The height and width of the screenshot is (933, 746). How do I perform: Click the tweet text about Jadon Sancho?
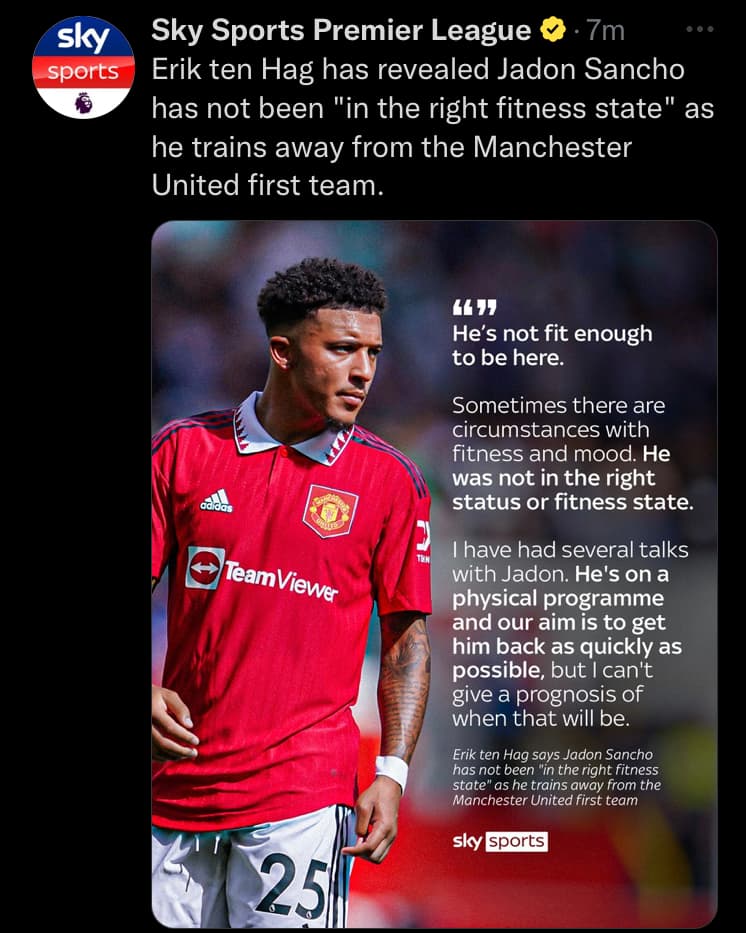pos(432,127)
